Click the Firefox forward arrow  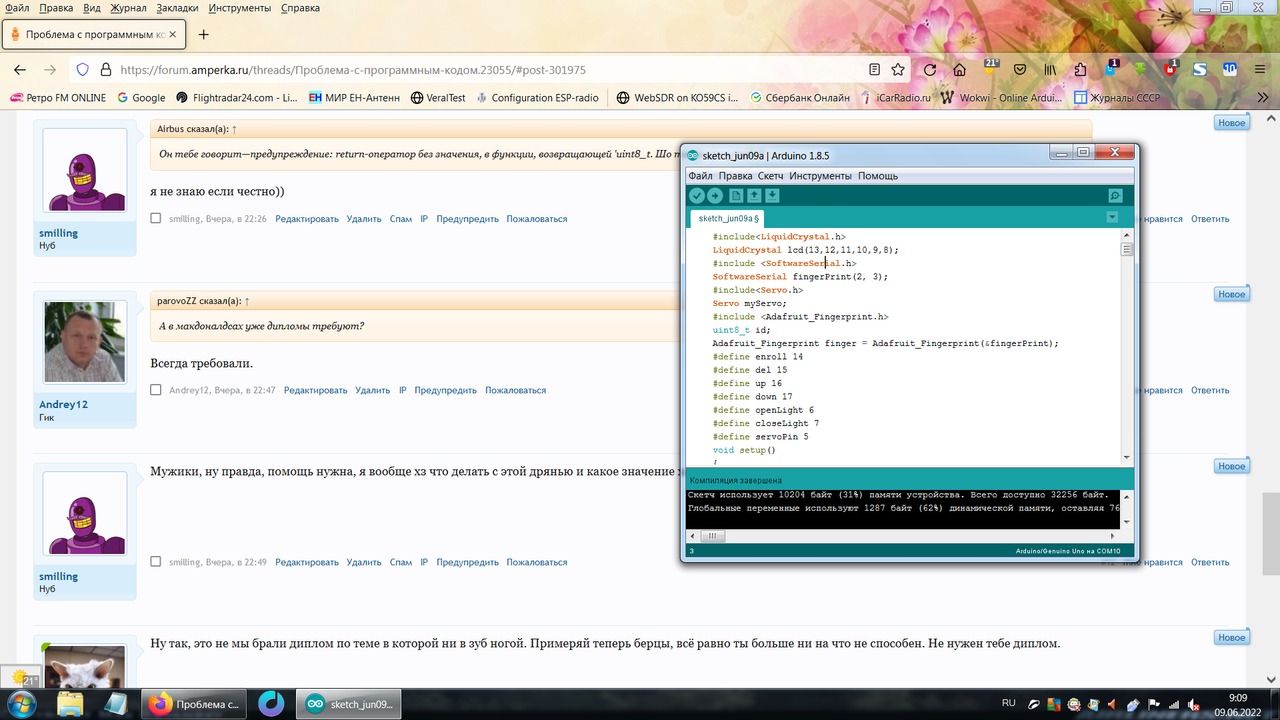[x=50, y=70]
